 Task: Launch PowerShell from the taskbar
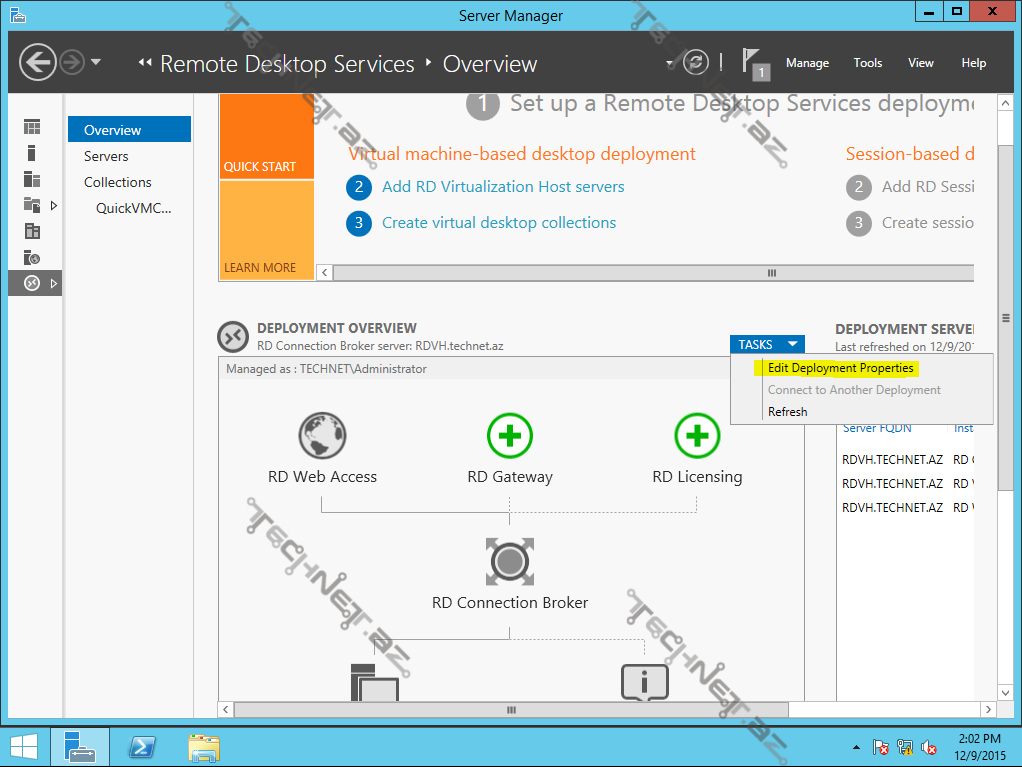[x=142, y=747]
